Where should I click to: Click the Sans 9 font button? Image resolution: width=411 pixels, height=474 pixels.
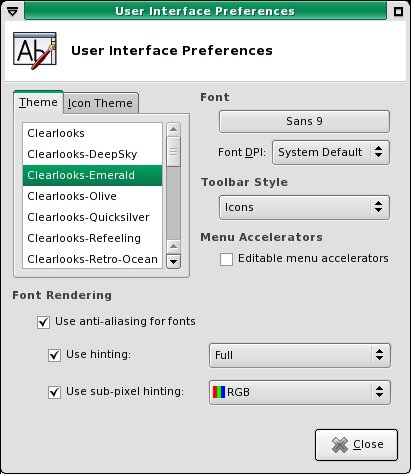(304, 121)
